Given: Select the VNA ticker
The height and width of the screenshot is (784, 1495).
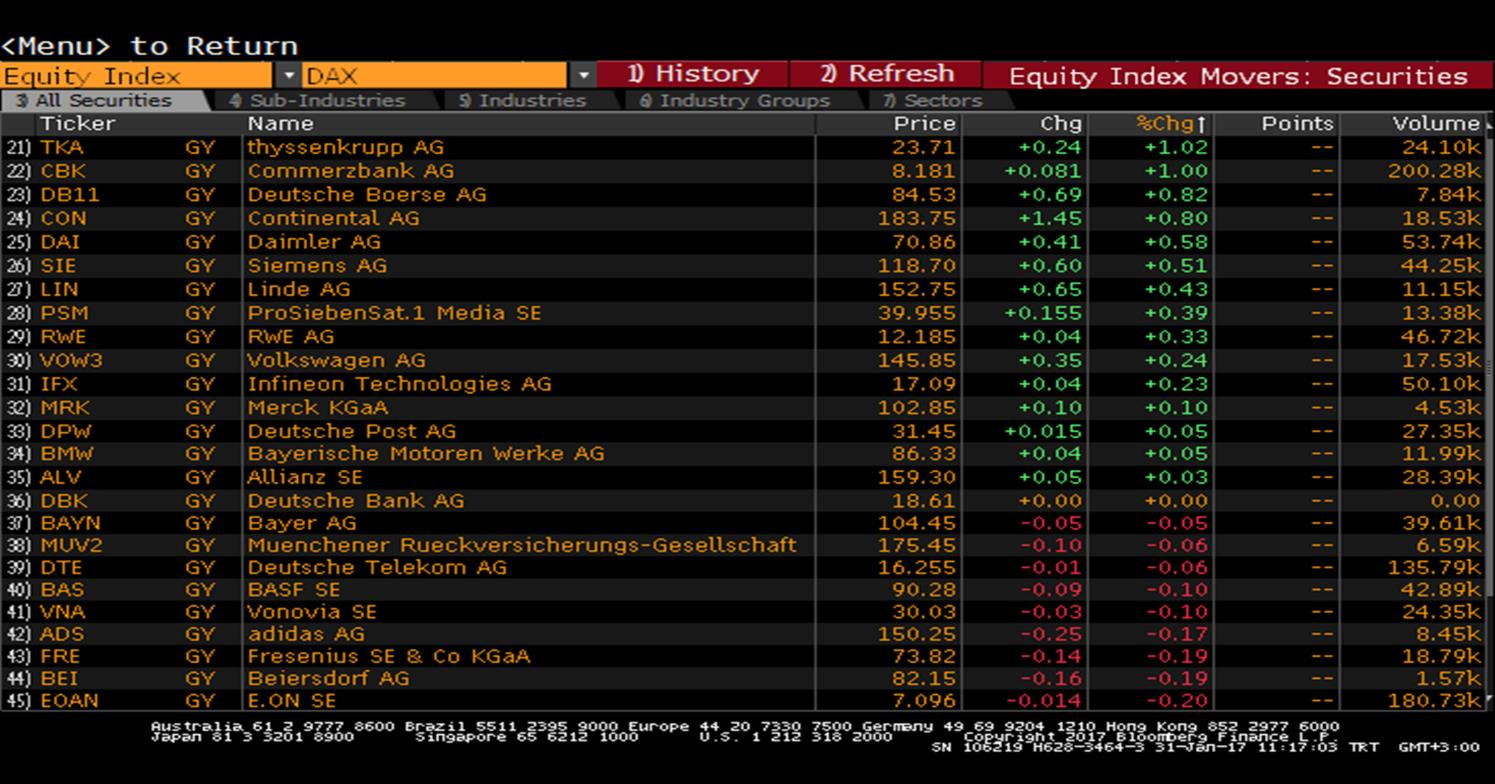Looking at the screenshot, I should 62,612.
